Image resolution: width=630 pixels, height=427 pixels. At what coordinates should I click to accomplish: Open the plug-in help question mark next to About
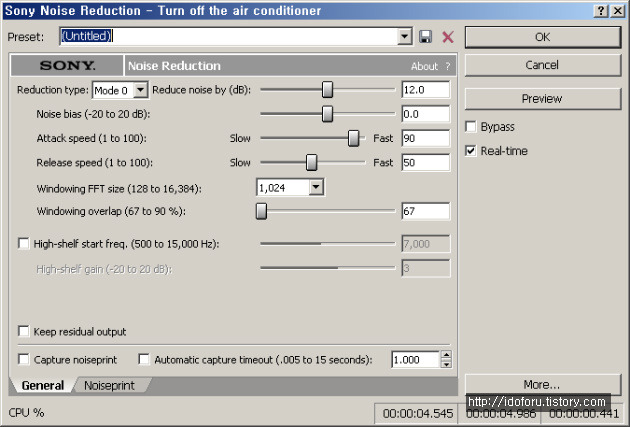[448, 66]
